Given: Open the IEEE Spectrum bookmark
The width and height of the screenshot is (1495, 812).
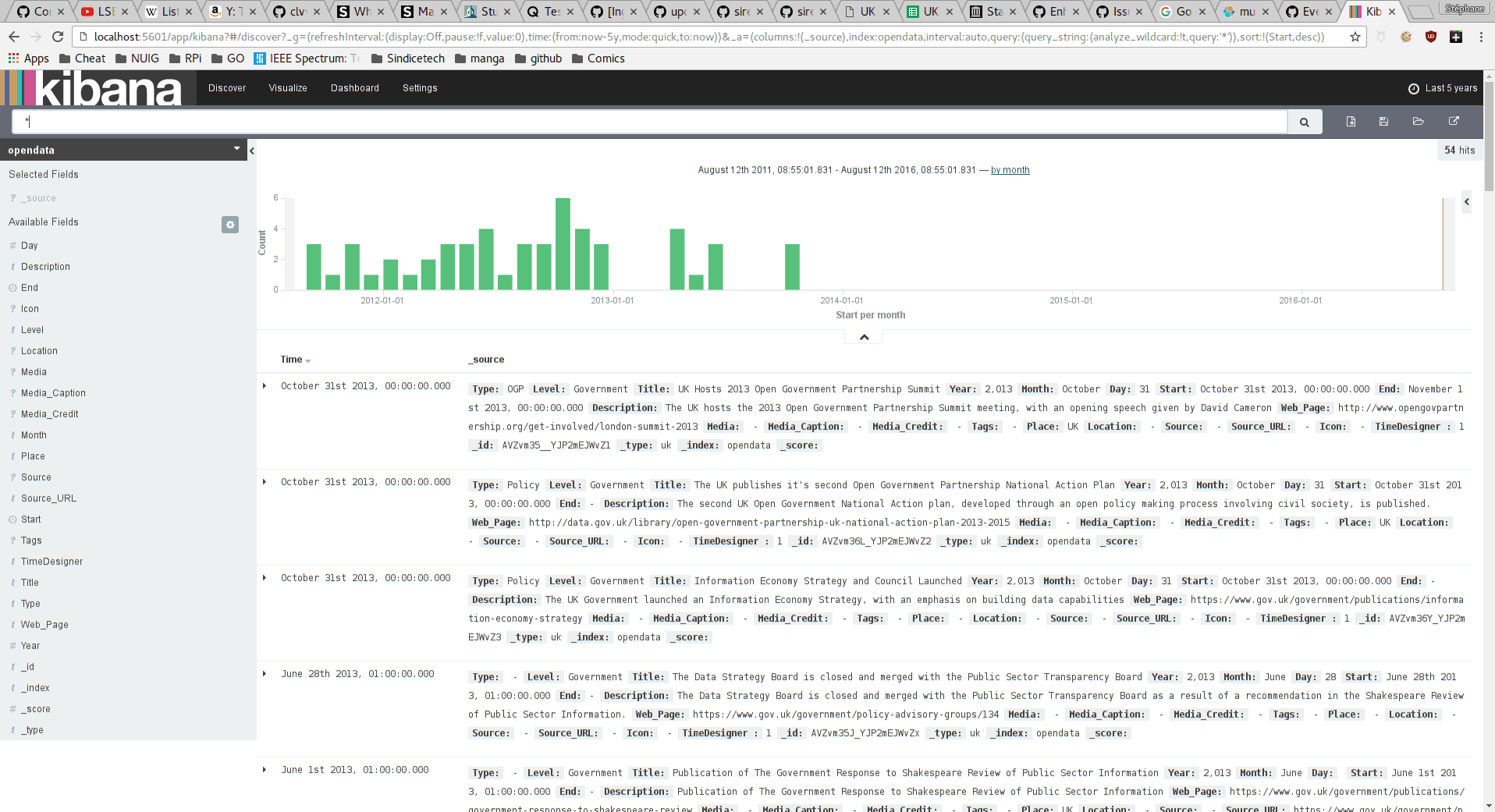Looking at the screenshot, I should tap(307, 59).
